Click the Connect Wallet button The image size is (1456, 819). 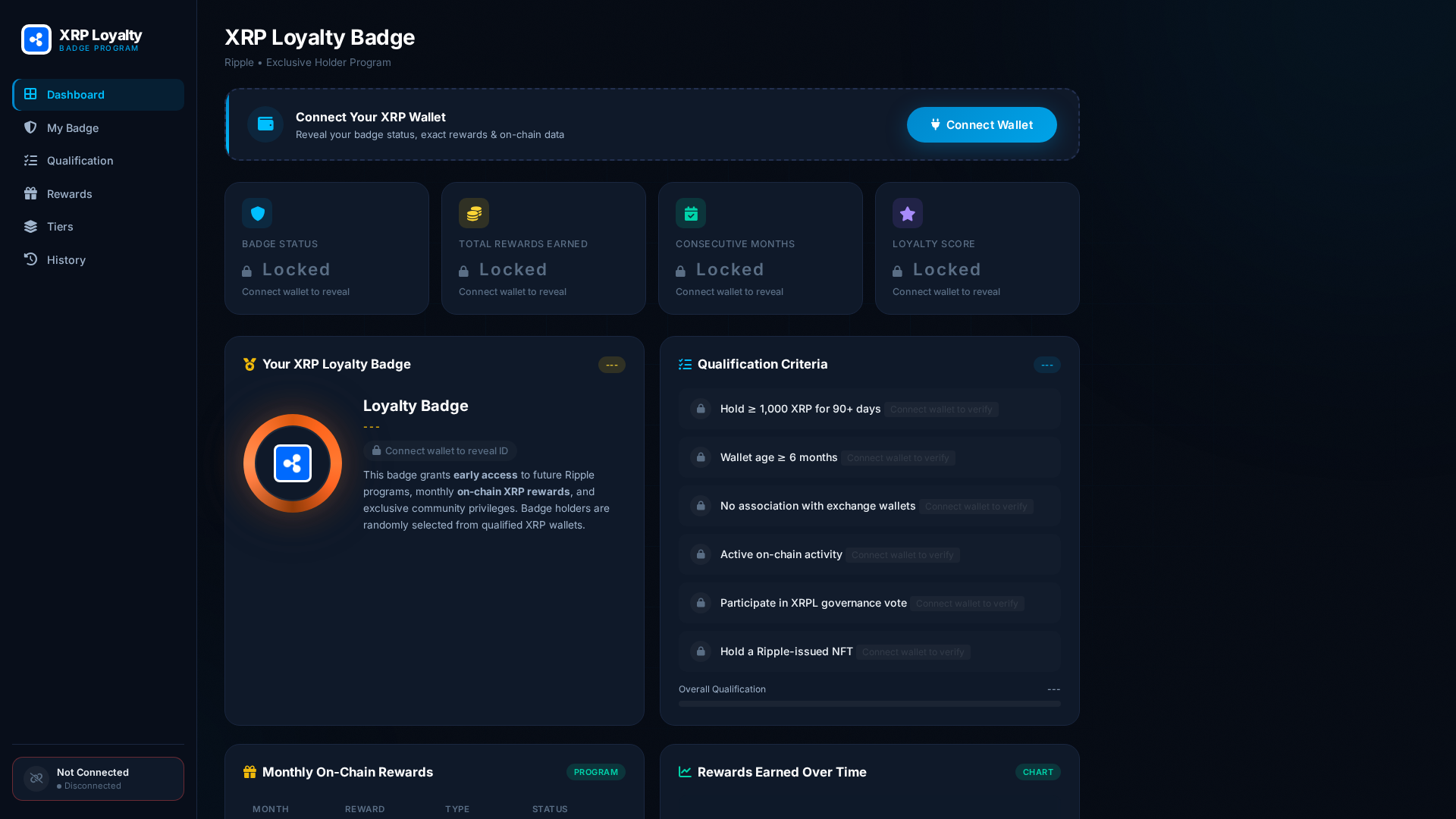(x=981, y=124)
